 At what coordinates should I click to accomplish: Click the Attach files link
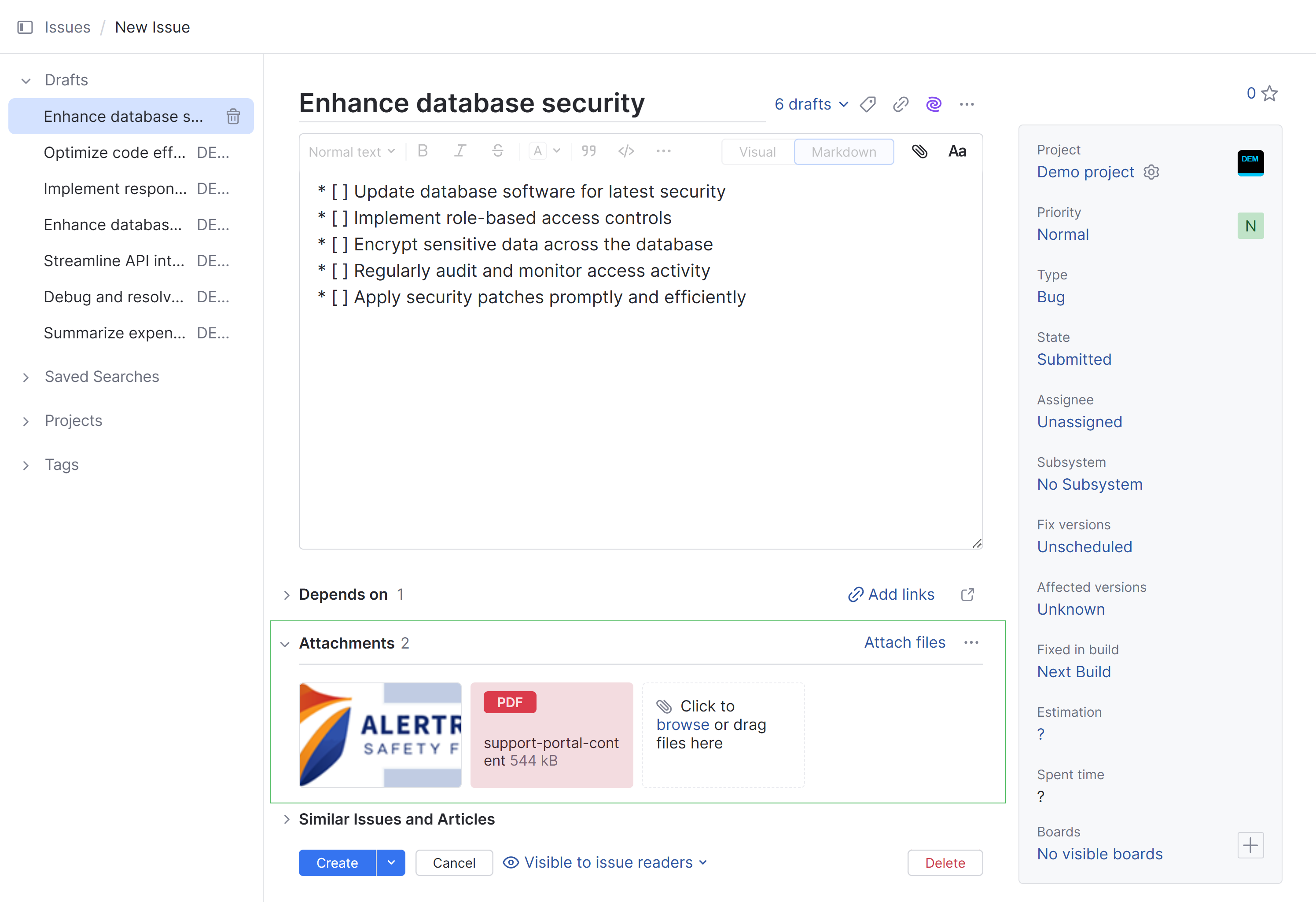(x=904, y=643)
